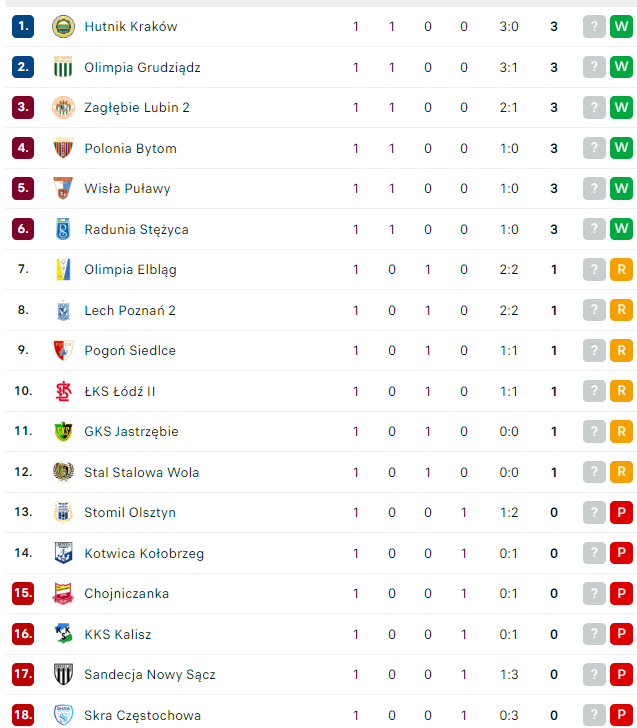Click the GKS Jastrzębie club crest
This screenshot has height=728, width=637.
(63, 431)
